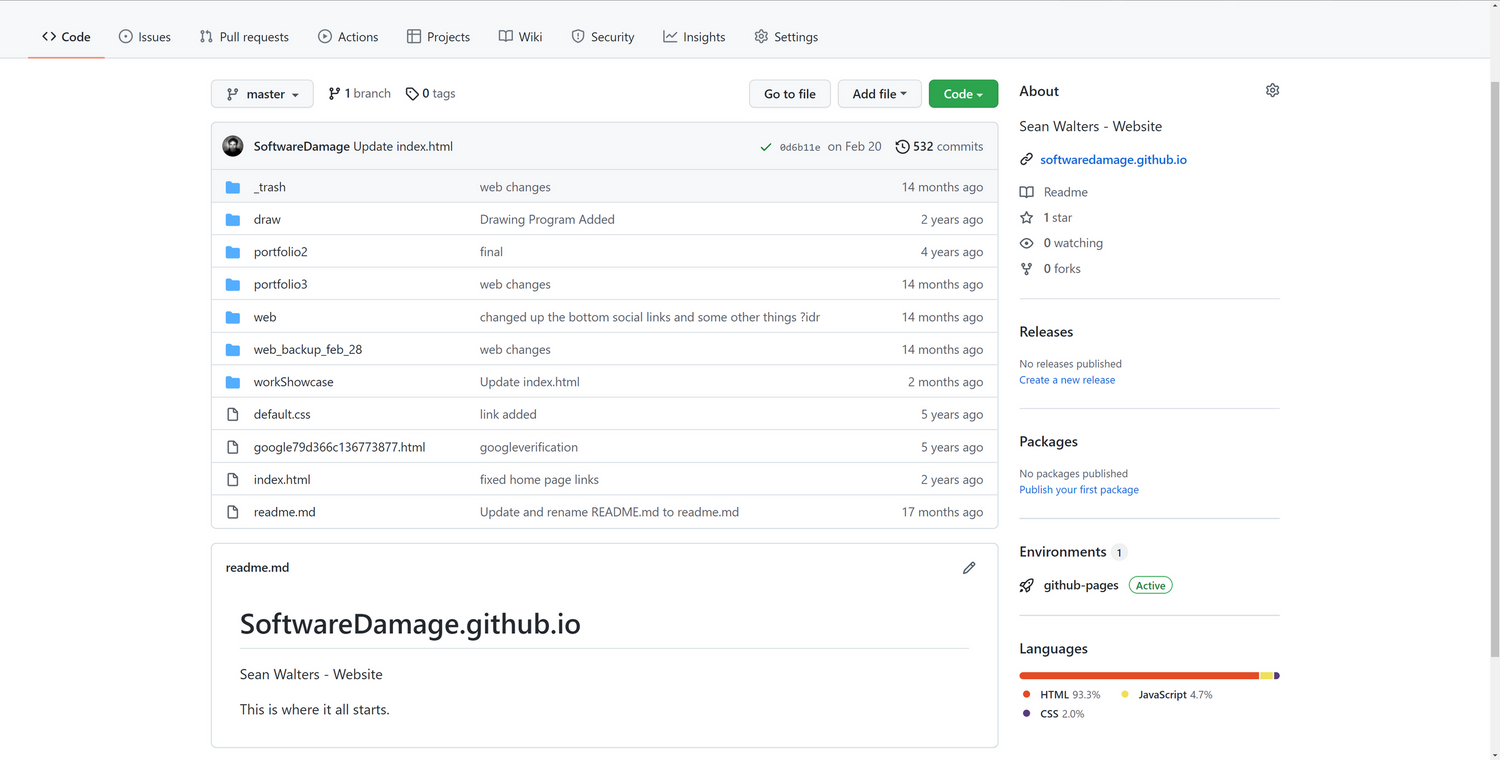Open the github-pages environment link

[x=1081, y=586]
